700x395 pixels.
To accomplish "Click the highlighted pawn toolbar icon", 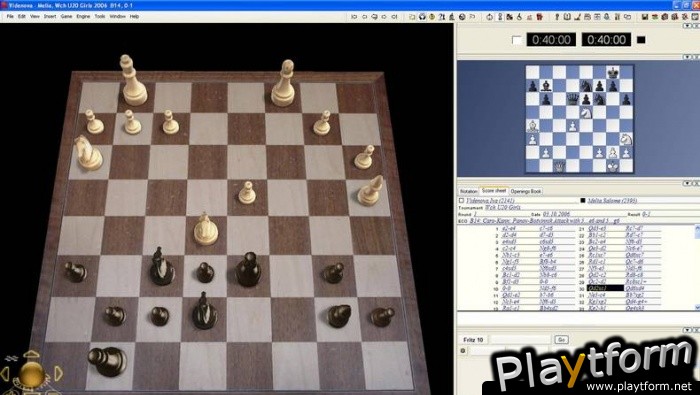I will coord(500,17).
